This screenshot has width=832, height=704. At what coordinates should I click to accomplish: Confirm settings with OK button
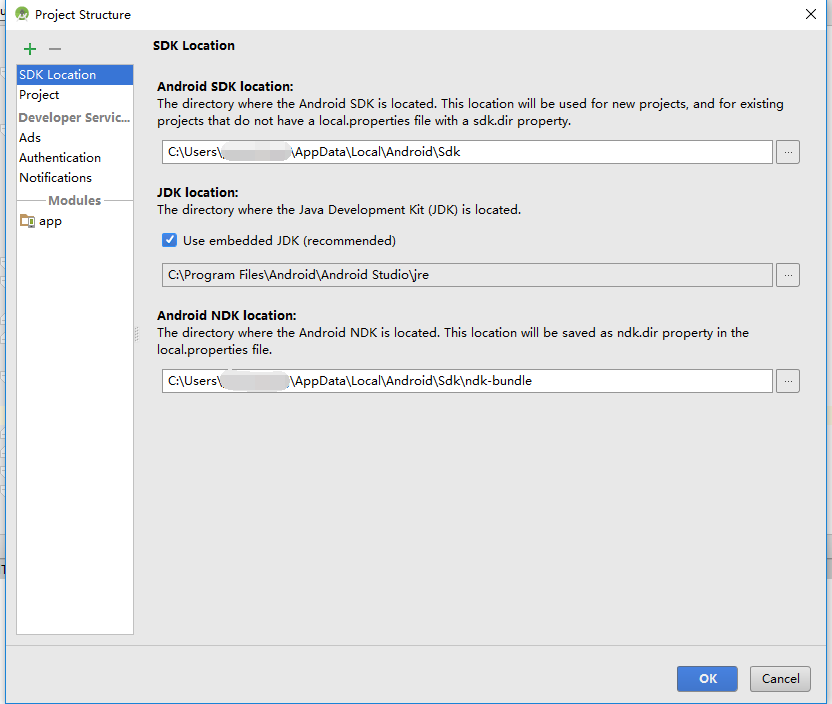click(707, 679)
